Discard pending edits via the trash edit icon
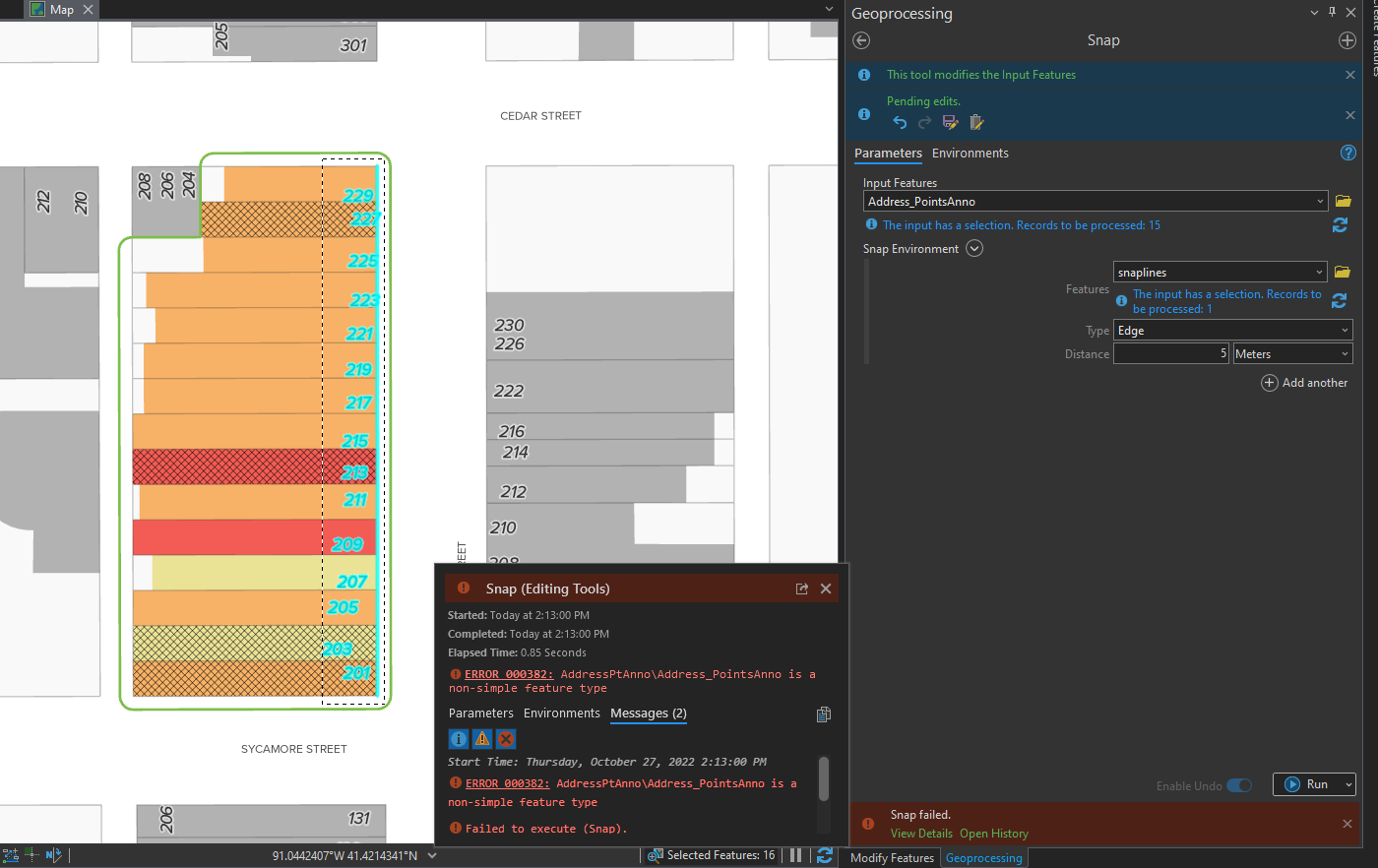The width and height of the screenshot is (1378, 868). (975, 122)
